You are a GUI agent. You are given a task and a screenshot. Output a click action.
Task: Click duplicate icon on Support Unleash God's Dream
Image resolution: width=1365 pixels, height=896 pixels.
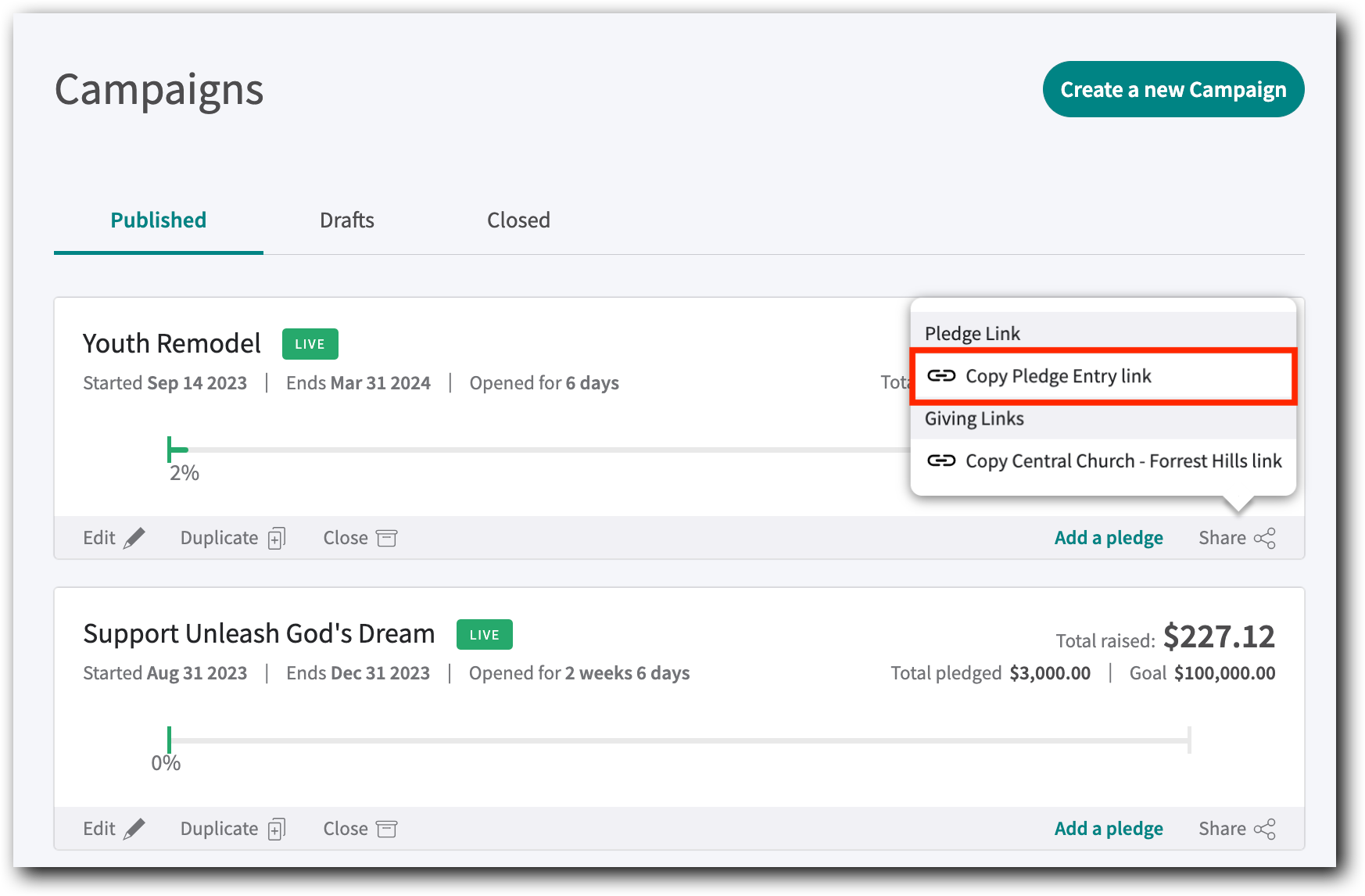tap(277, 830)
